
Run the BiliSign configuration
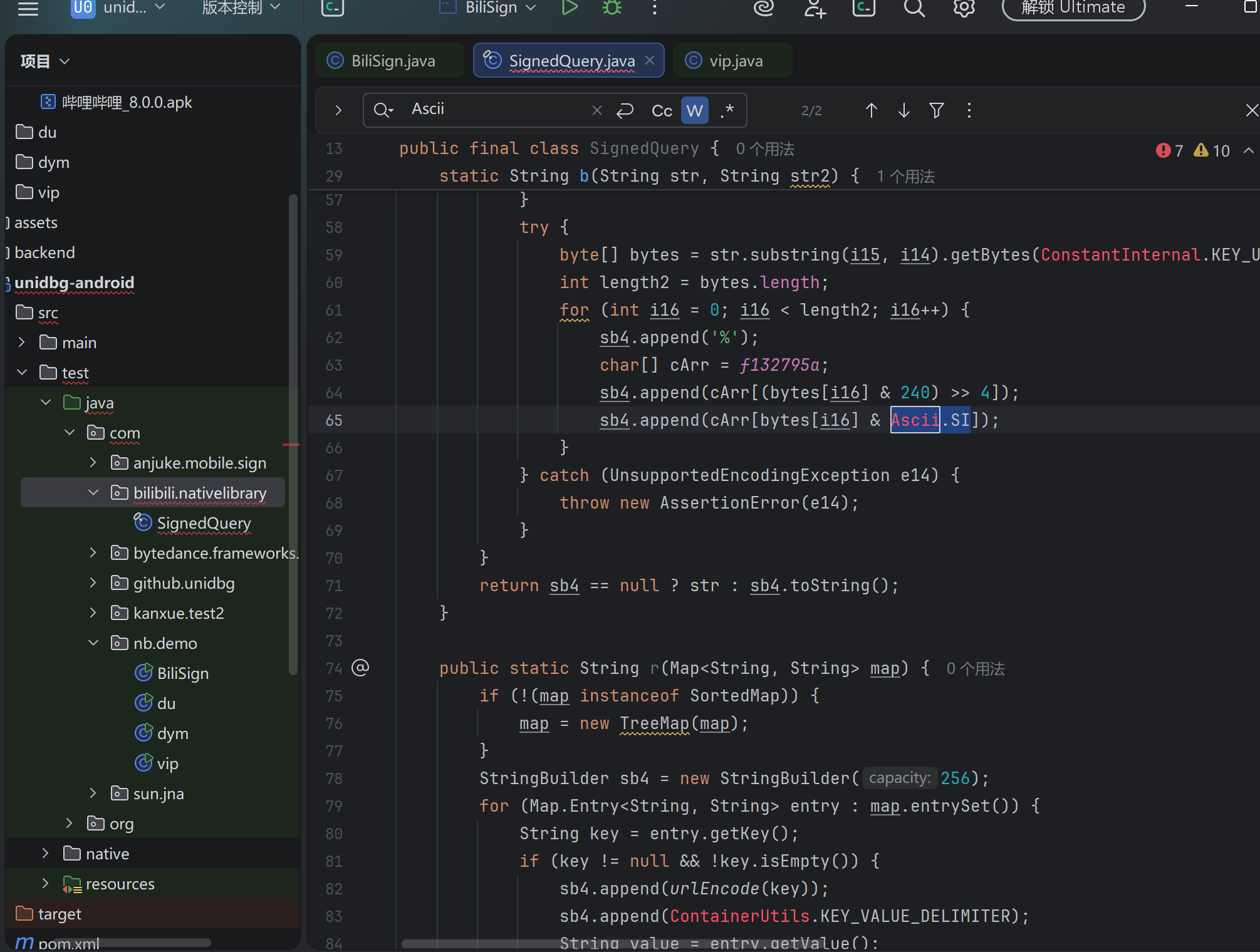tap(569, 8)
